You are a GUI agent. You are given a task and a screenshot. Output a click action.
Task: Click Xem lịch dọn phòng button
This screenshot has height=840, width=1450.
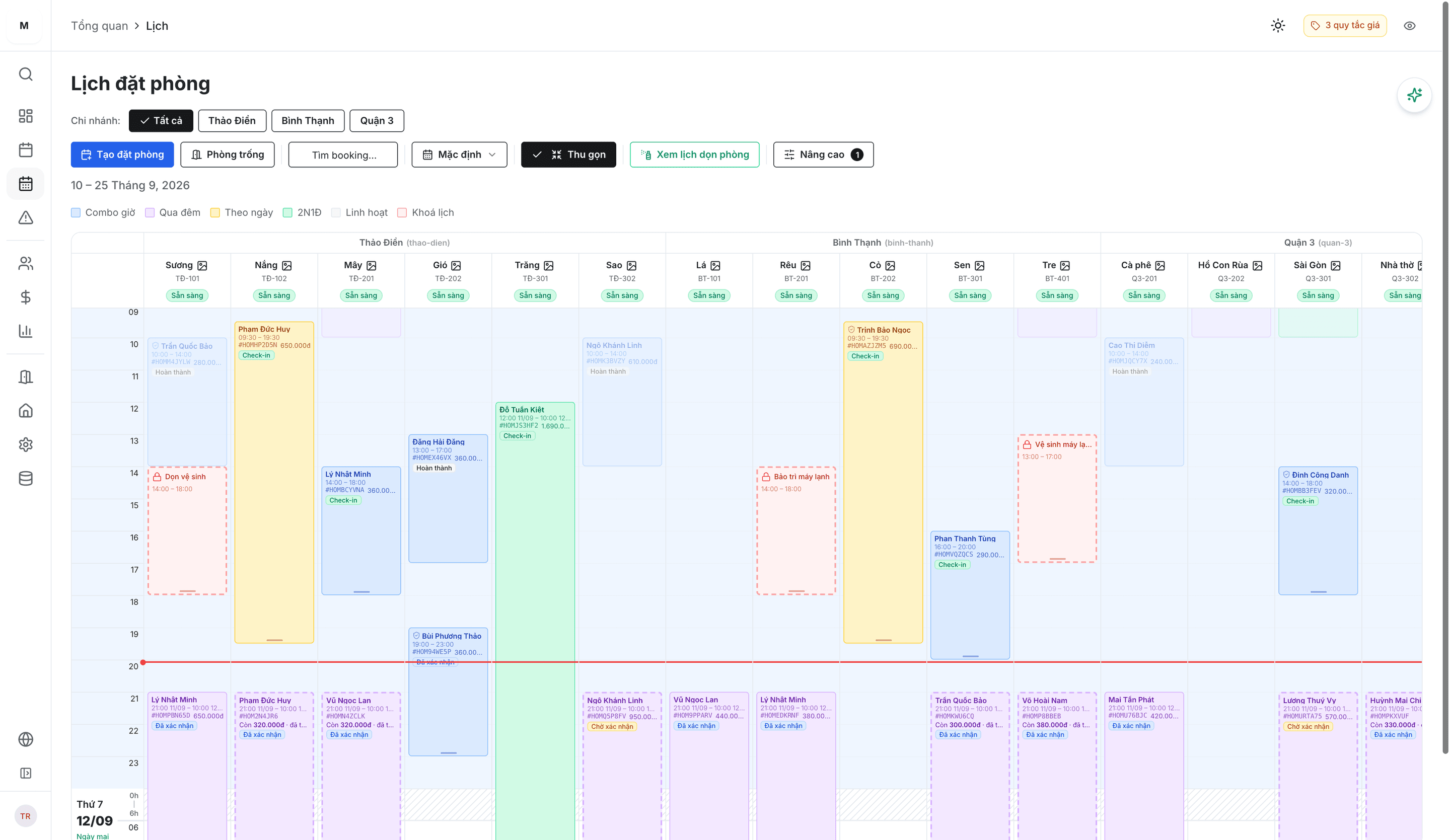(694, 154)
